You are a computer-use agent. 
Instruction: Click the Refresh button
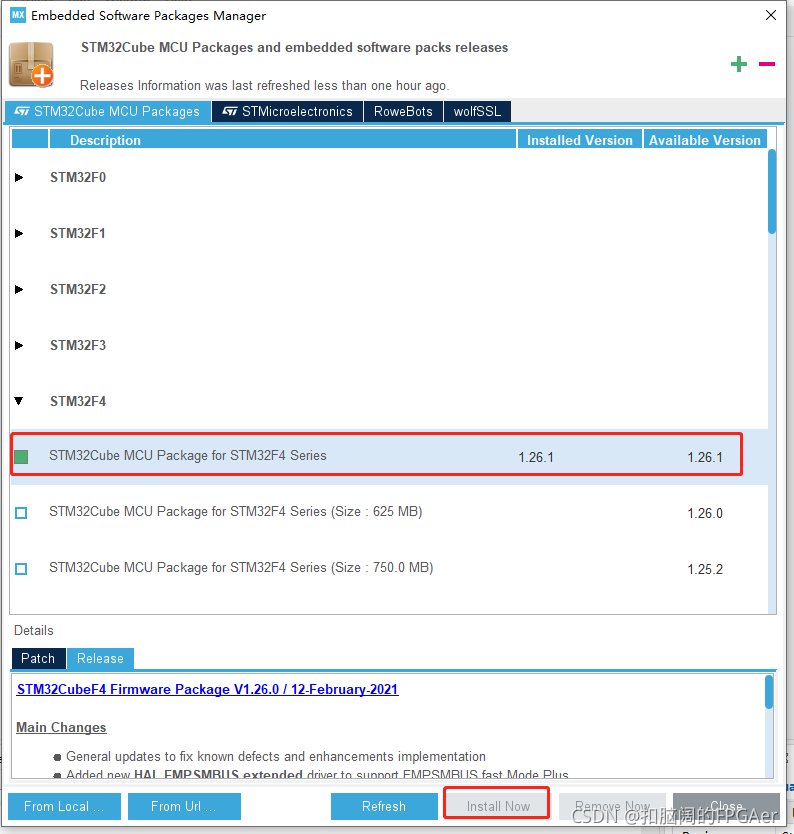coord(384,806)
